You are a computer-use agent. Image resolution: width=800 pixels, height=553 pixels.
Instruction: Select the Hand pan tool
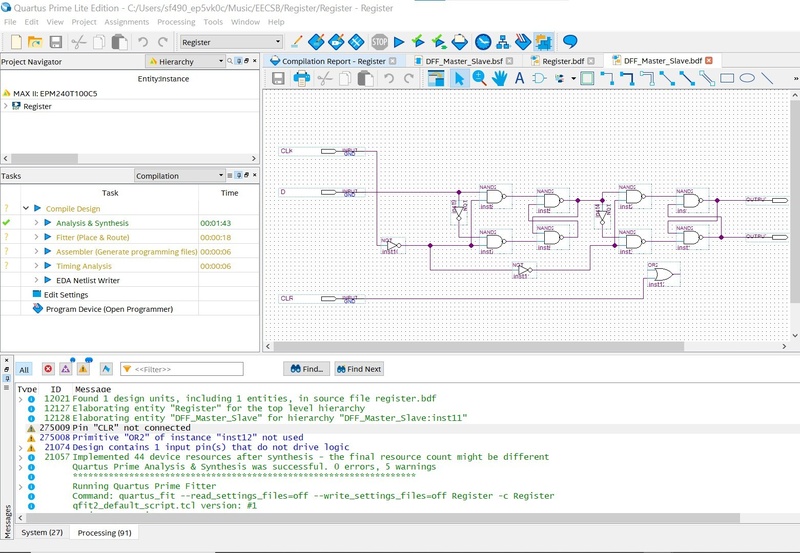pyautogui.click(x=499, y=78)
